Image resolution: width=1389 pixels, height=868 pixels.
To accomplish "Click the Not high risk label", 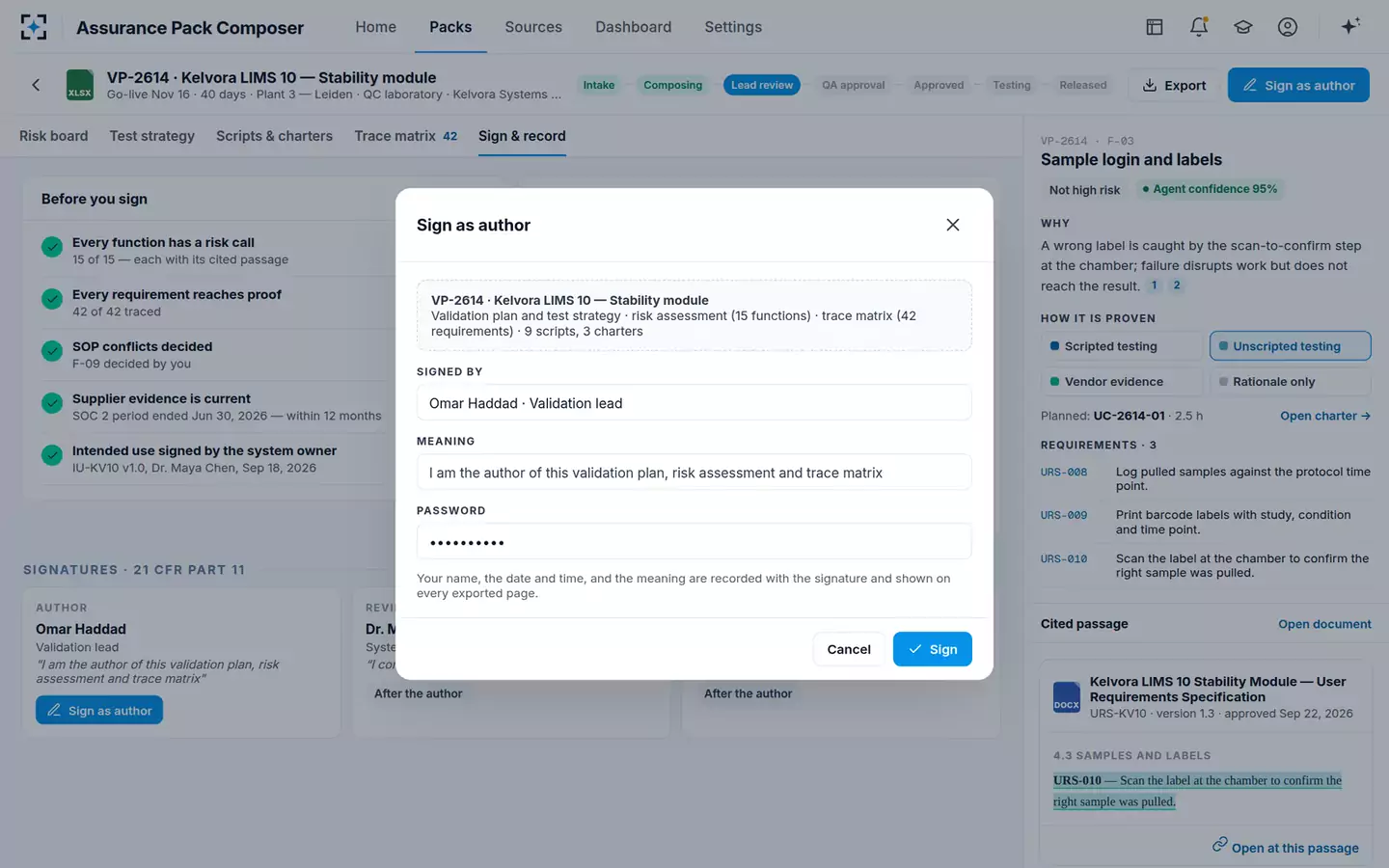I will pyautogui.click(x=1084, y=190).
